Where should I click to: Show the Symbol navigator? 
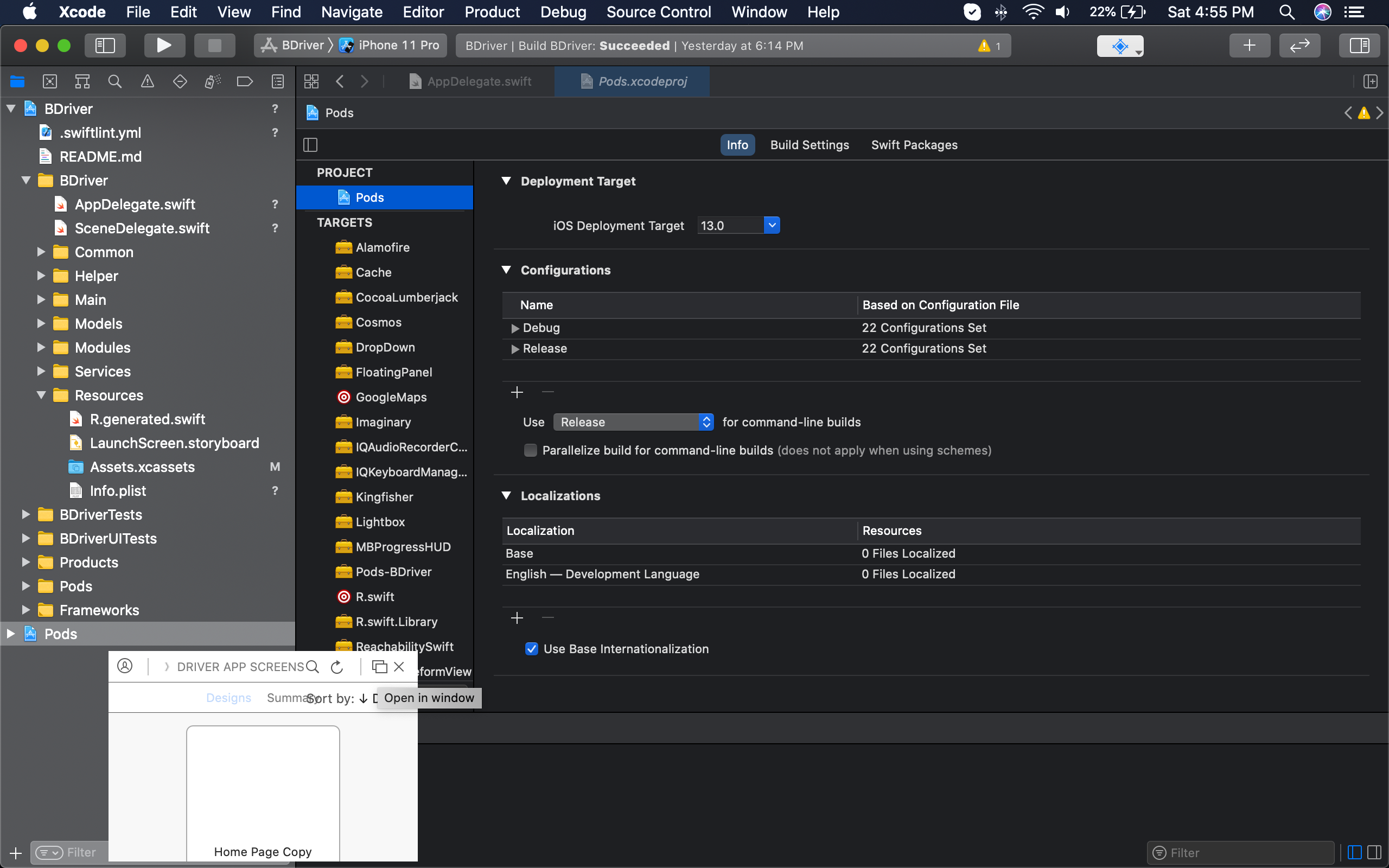pyautogui.click(x=82, y=81)
